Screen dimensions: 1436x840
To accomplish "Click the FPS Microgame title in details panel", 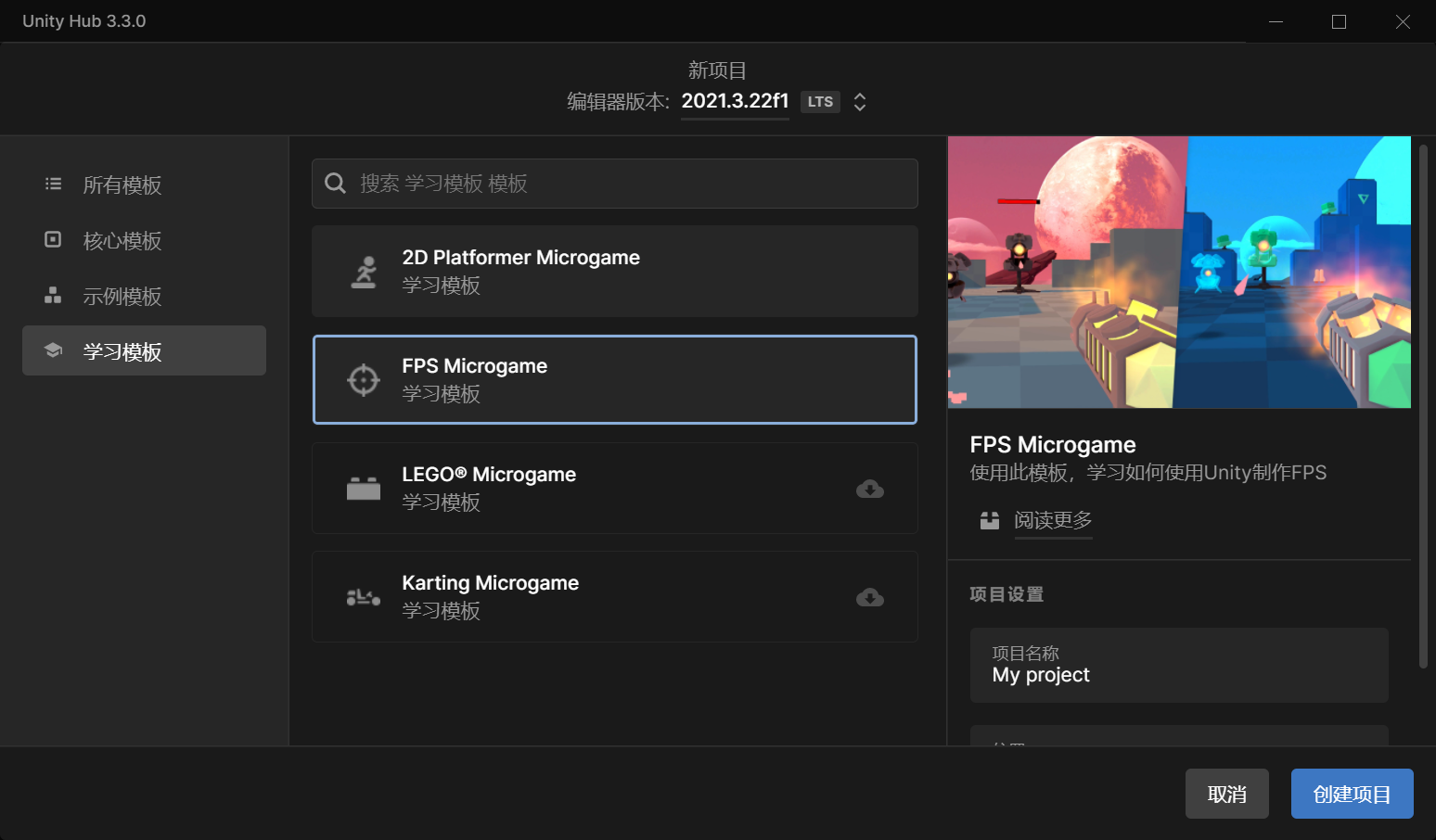I will [x=1053, y=445].
